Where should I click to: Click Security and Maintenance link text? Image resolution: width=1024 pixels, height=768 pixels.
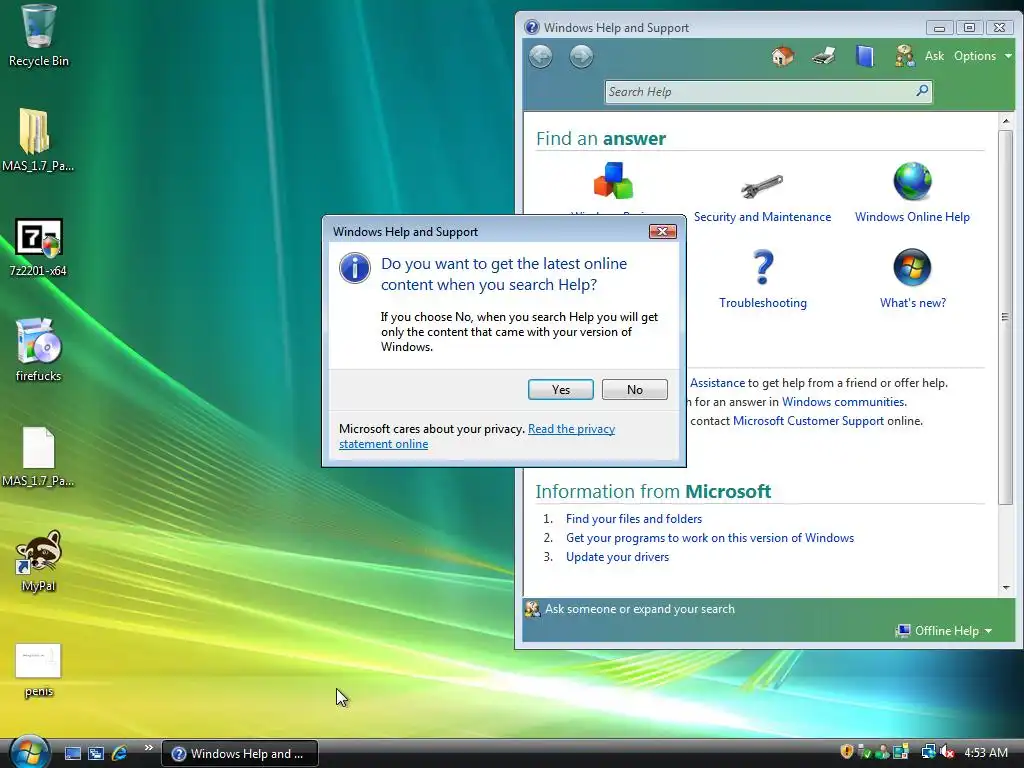click(x=762, y=217)
